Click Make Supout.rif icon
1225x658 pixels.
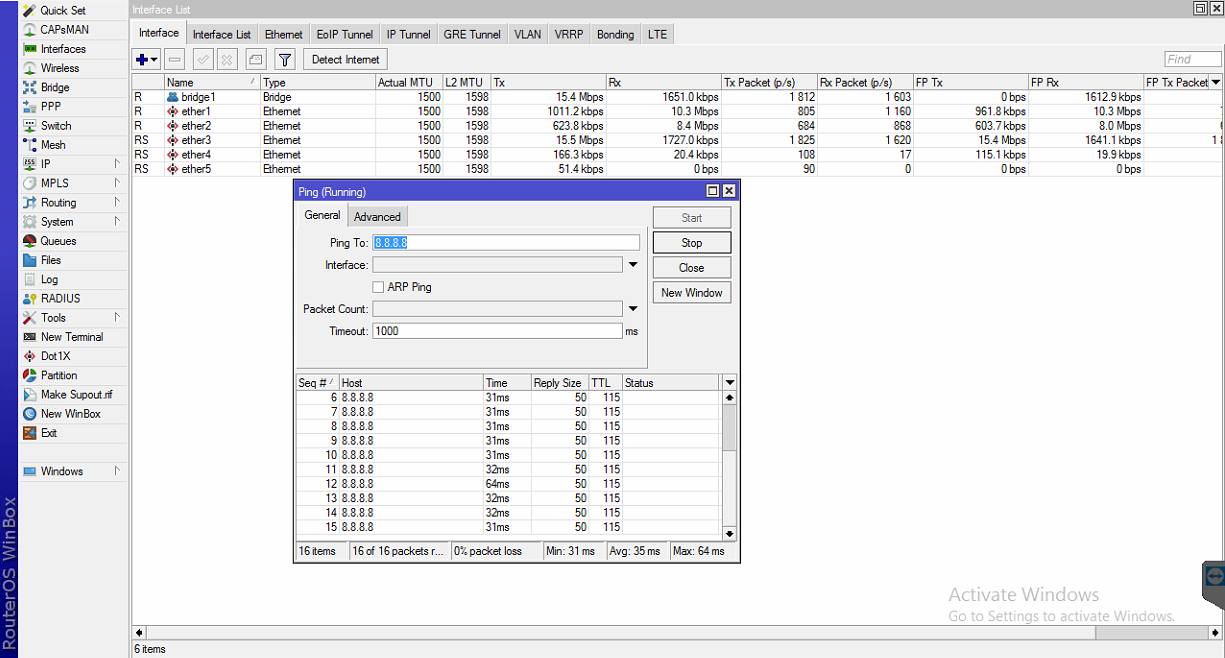30,394
